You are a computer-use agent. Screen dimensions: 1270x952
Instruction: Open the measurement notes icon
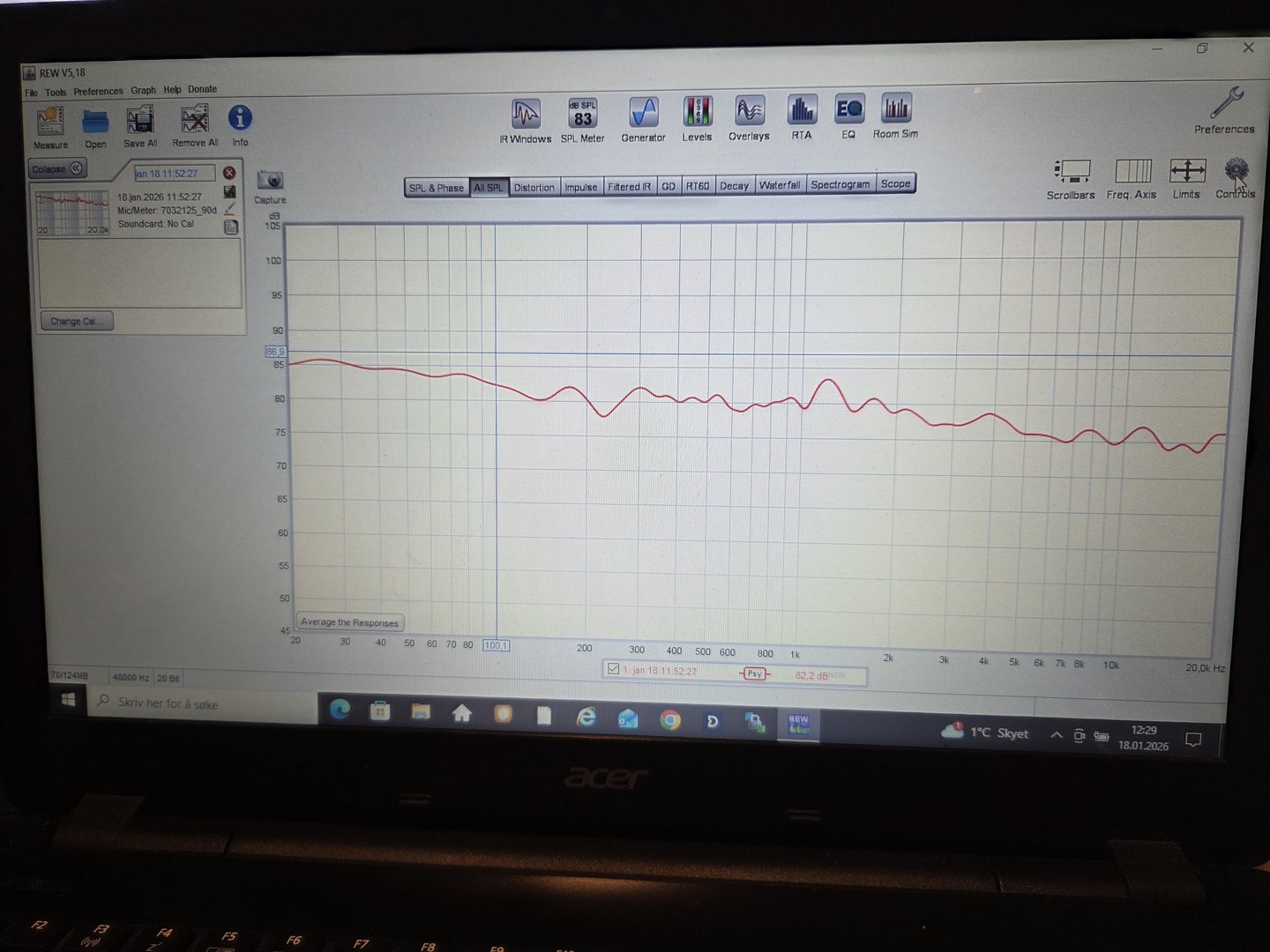(x=231, y=227)
